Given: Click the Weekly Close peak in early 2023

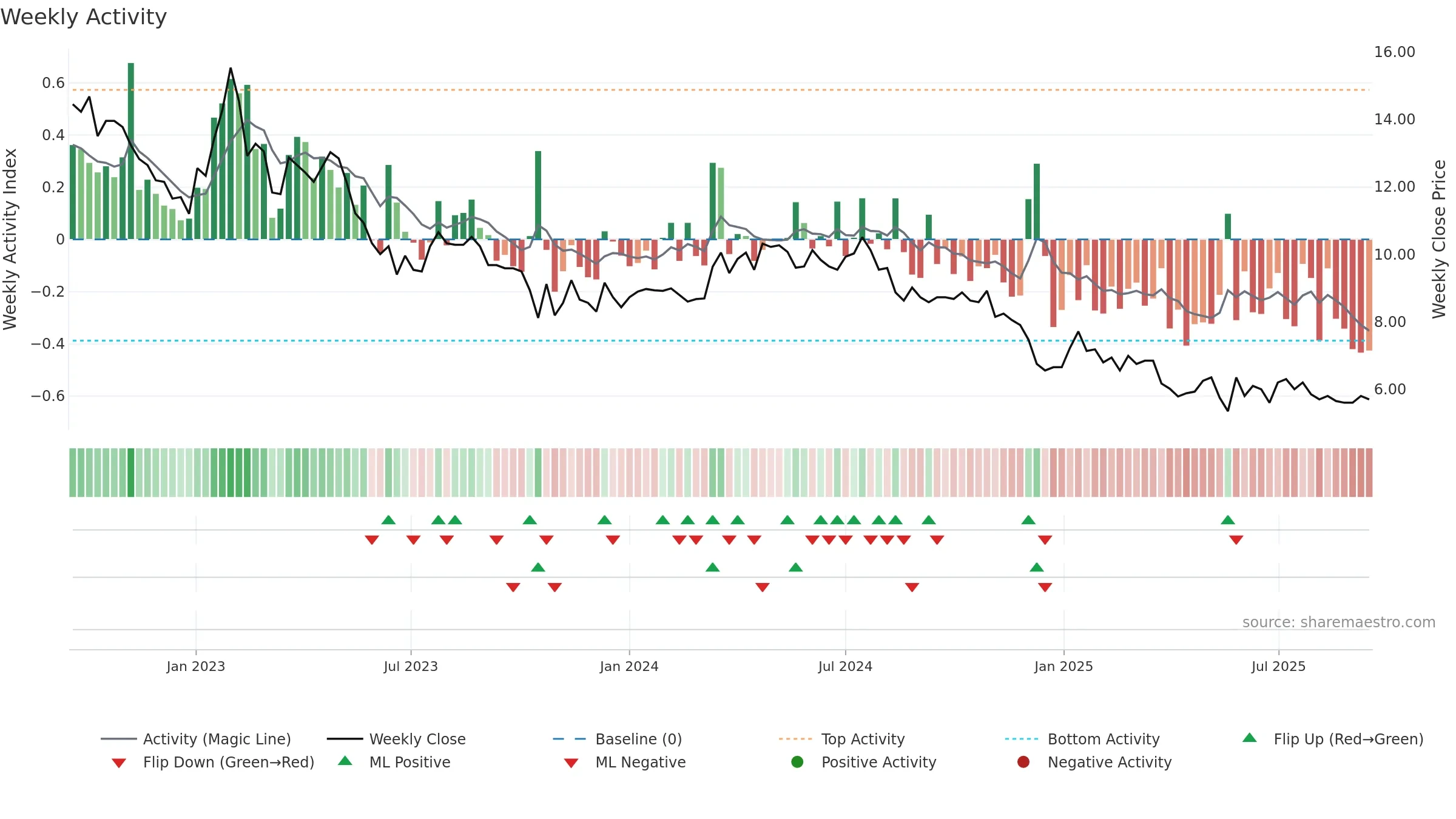Looking at the screenshot, I should pos(231,68).
